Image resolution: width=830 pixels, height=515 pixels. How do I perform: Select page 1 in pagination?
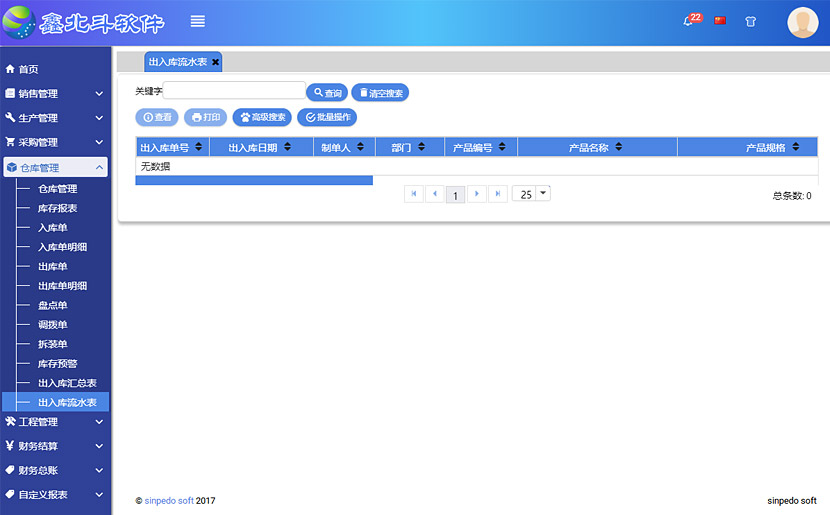tap(455, 195)
